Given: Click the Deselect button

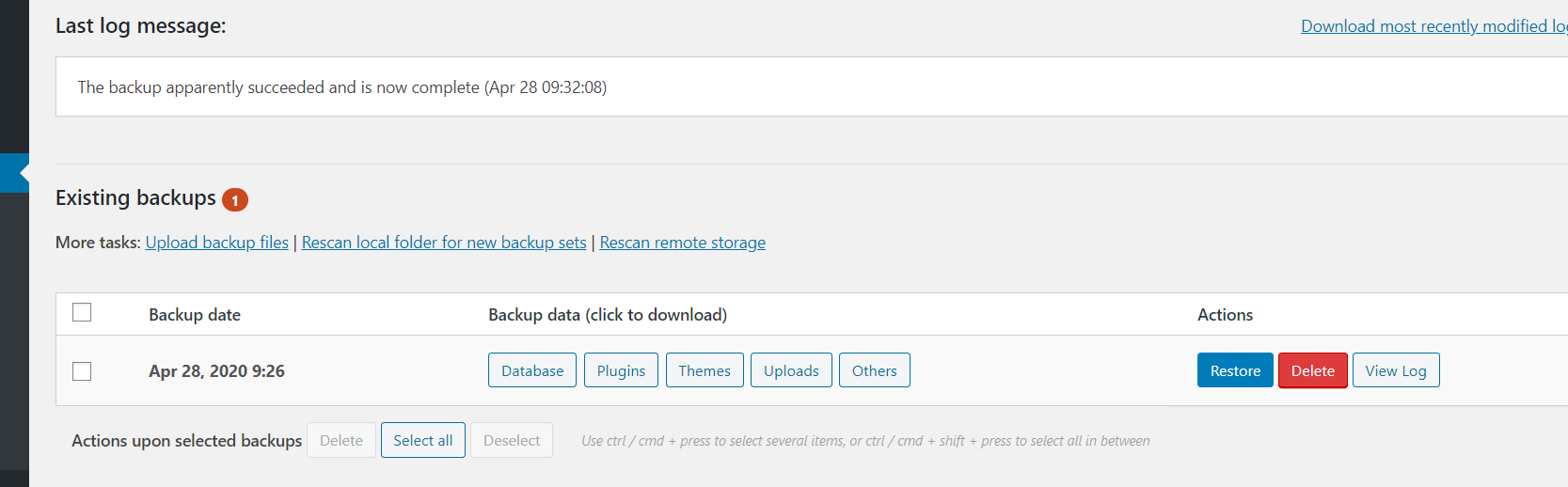Looking at the screenshot, I should point(512,440).
